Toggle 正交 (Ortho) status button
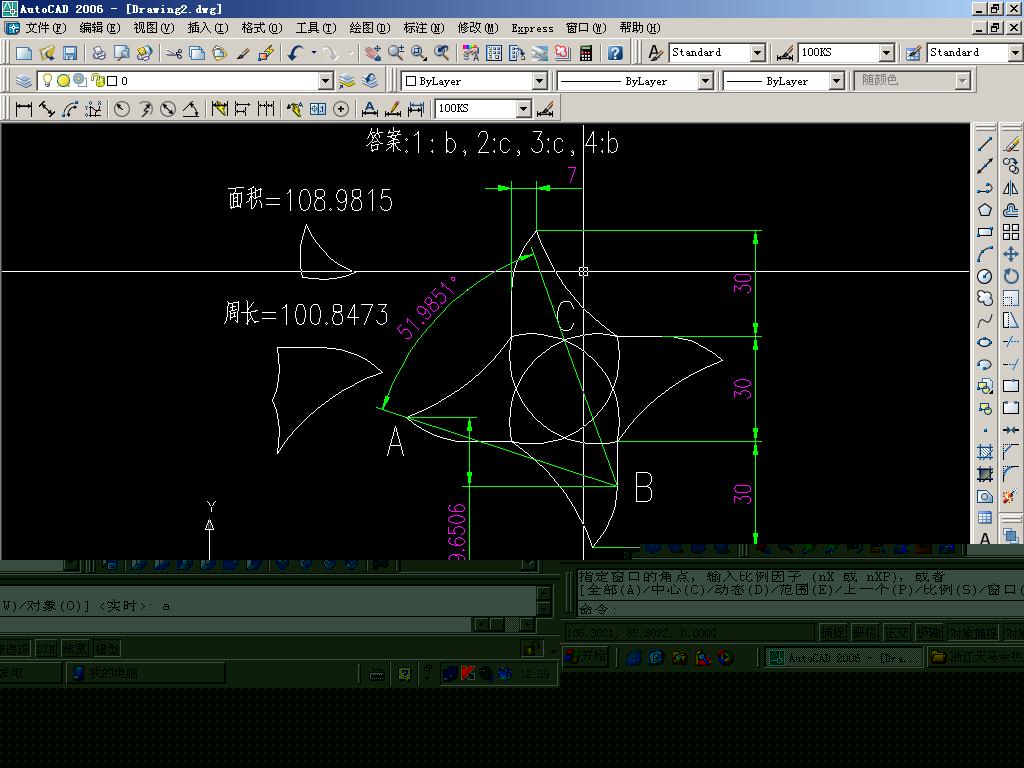Screen dimensions: 1024x768 [896, 632]
